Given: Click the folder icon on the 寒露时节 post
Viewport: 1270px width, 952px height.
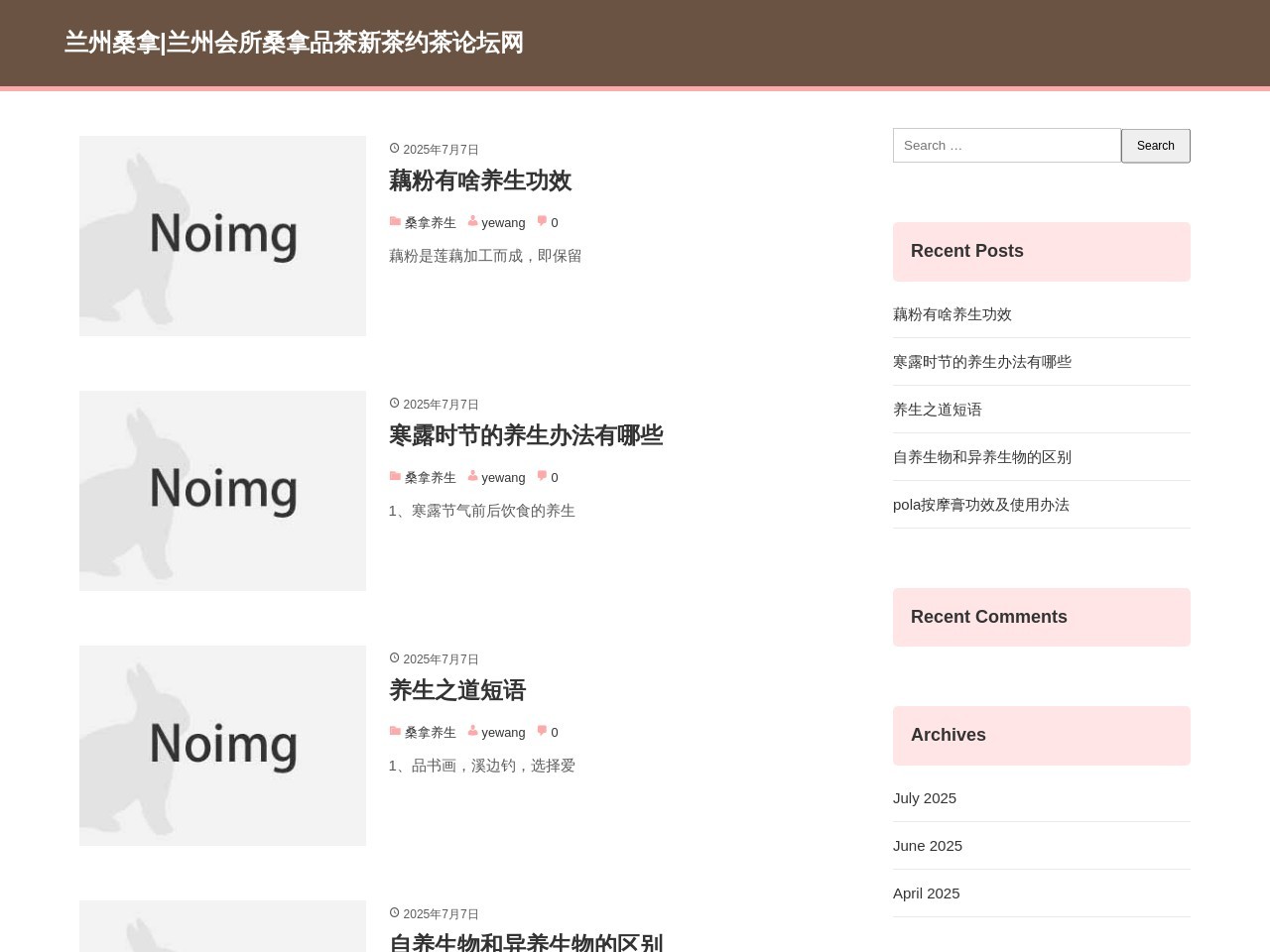Looking at the screenshot, I should pos(395,477).
